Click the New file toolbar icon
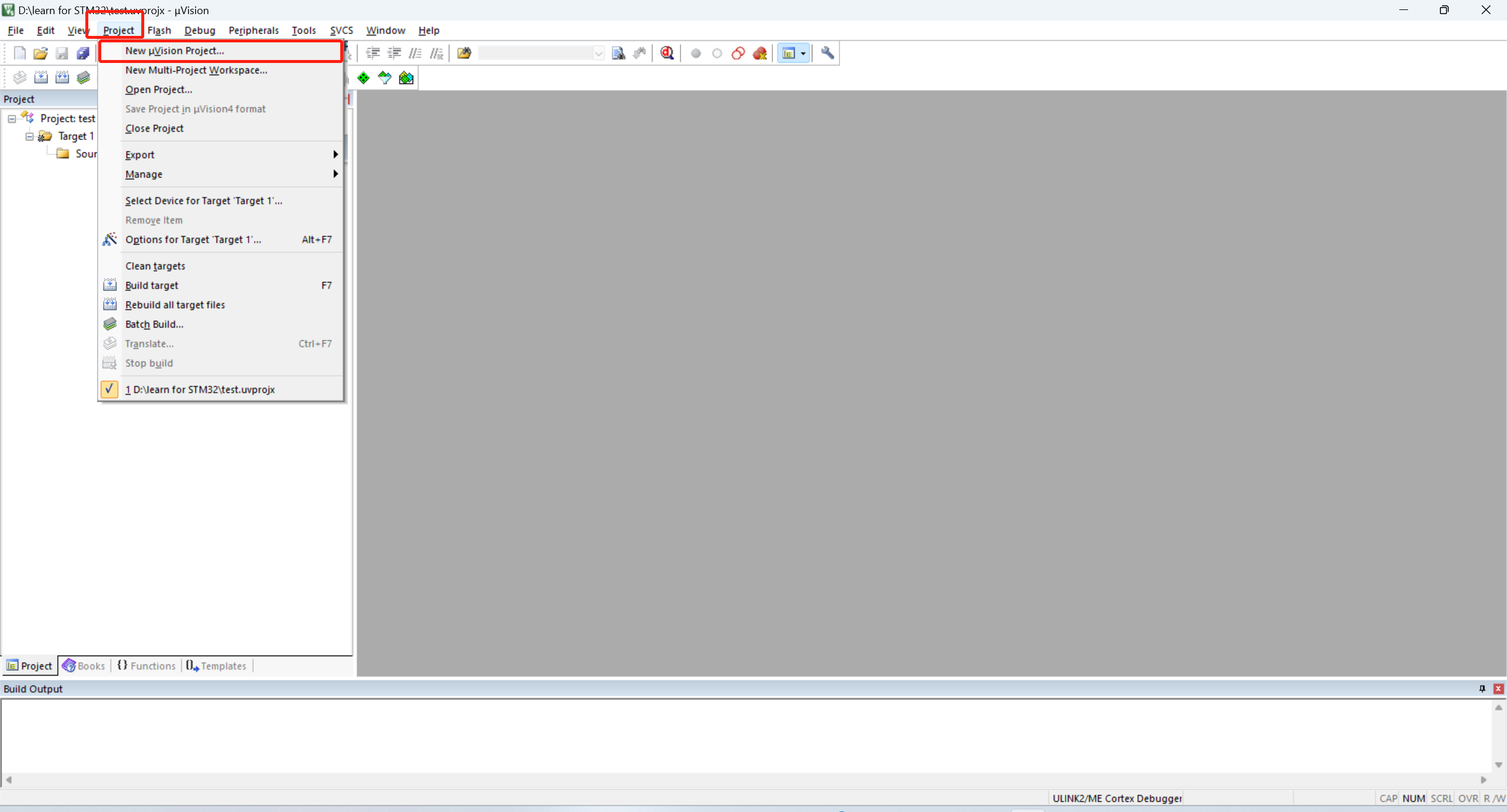 pos(19,54)
